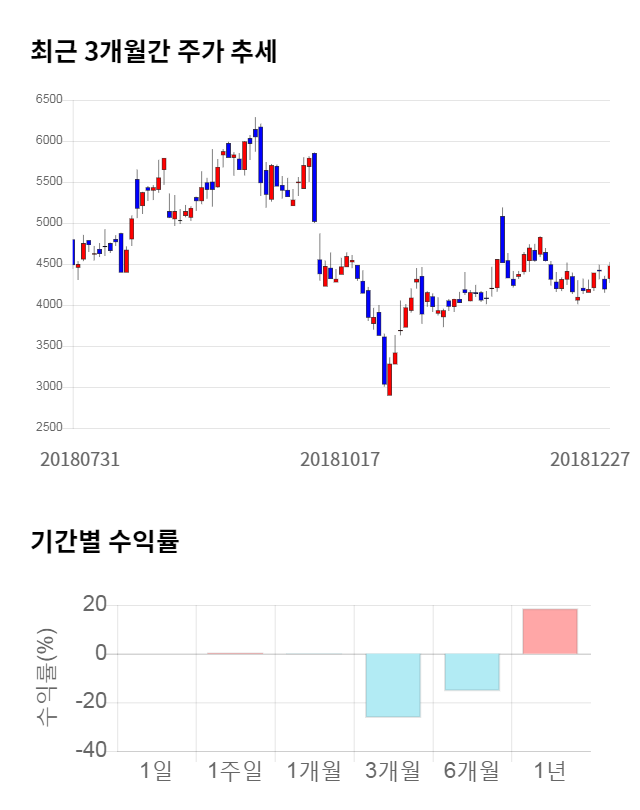Select the 1년 period label
The width and height of the screenshot is (640, 810).
click(550, 771)
